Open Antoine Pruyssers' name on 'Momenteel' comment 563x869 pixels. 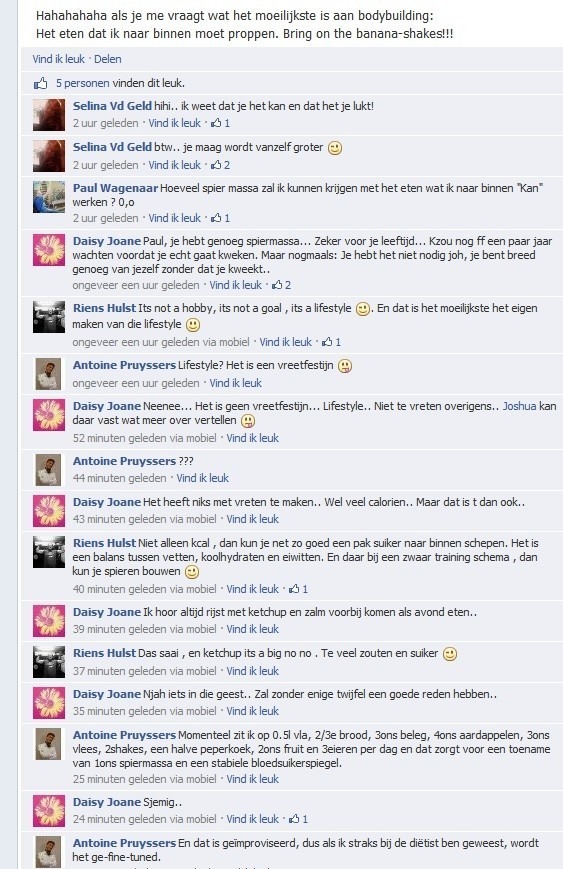(125, 735)
